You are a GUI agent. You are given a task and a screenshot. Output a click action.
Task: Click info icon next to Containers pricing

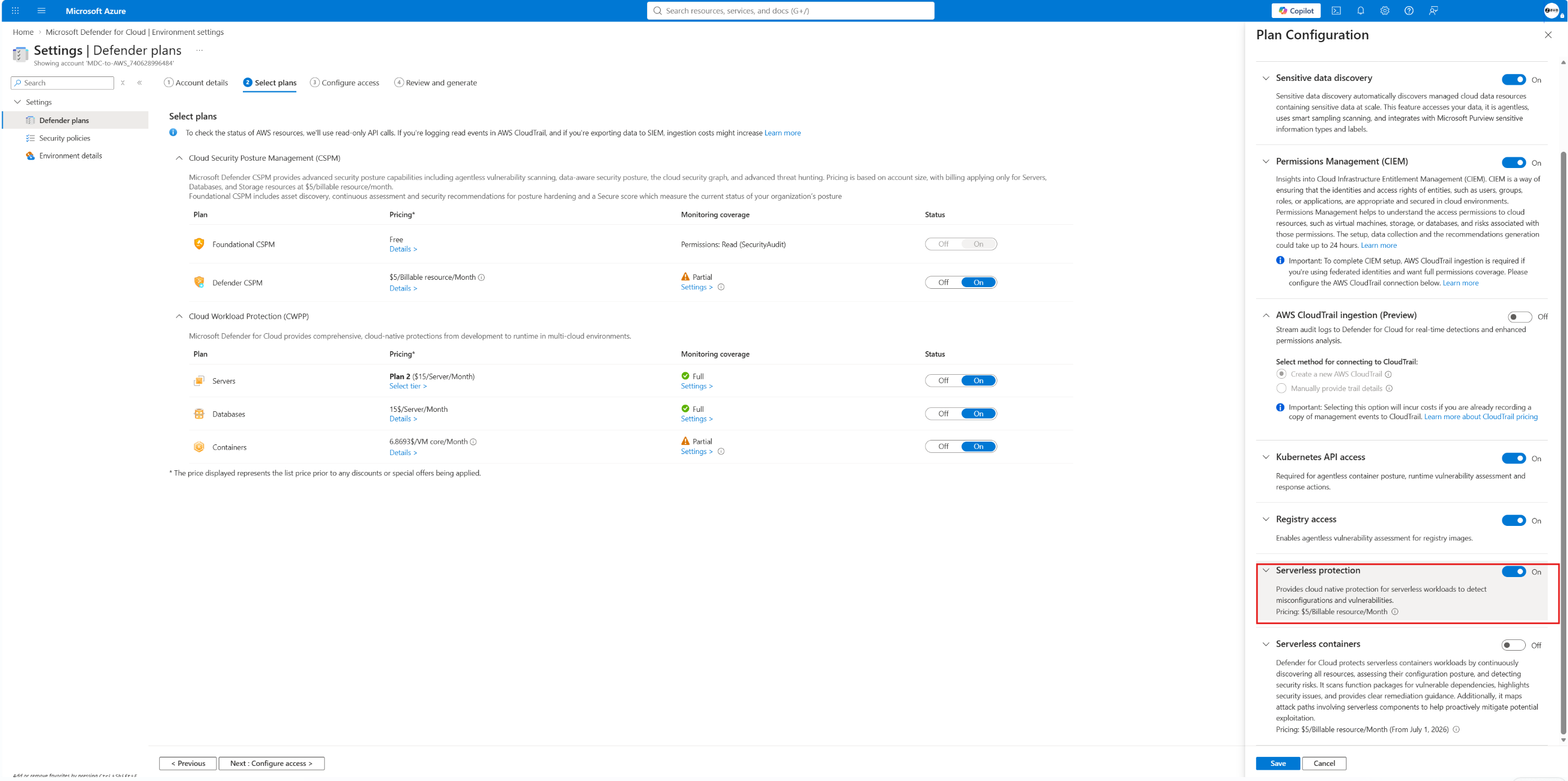[473, 442]
